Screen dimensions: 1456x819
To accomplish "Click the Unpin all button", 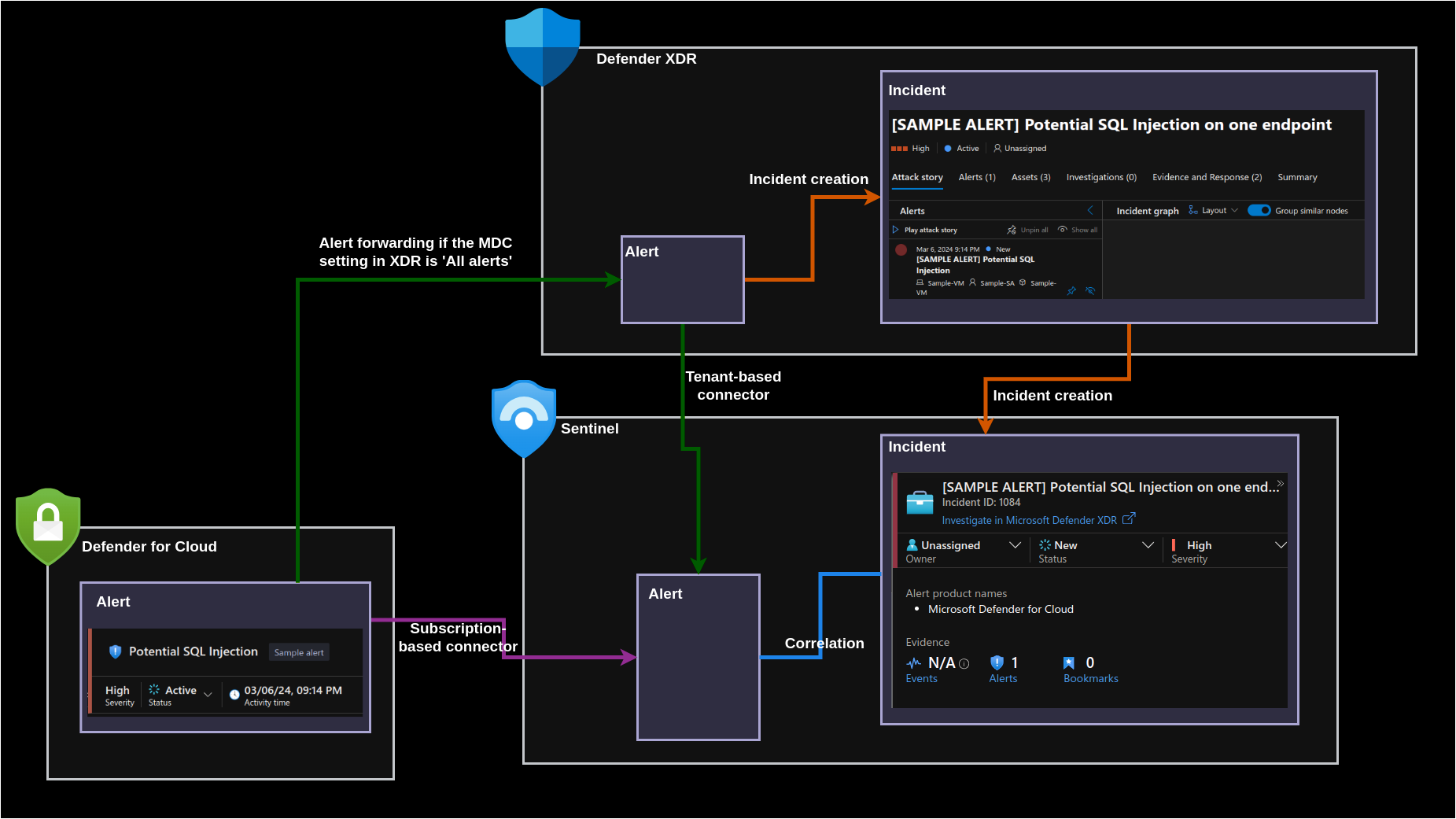I will point(1027,230).
